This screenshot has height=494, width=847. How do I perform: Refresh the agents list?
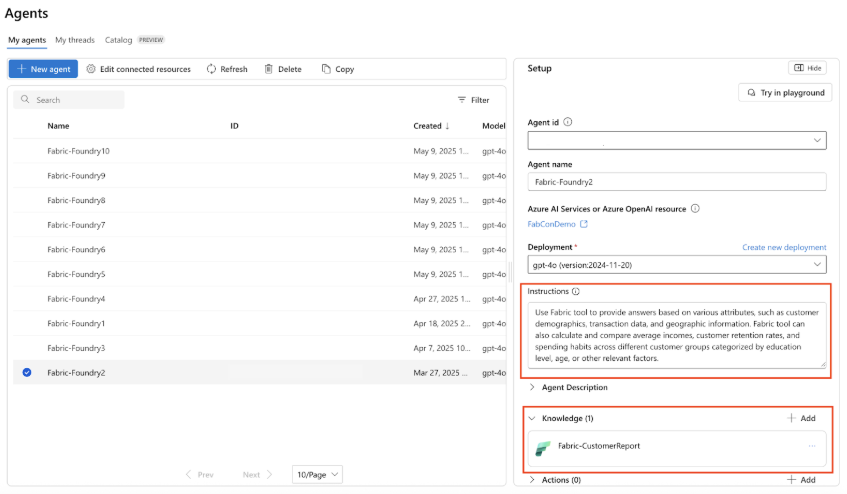[x=227, y=69]
